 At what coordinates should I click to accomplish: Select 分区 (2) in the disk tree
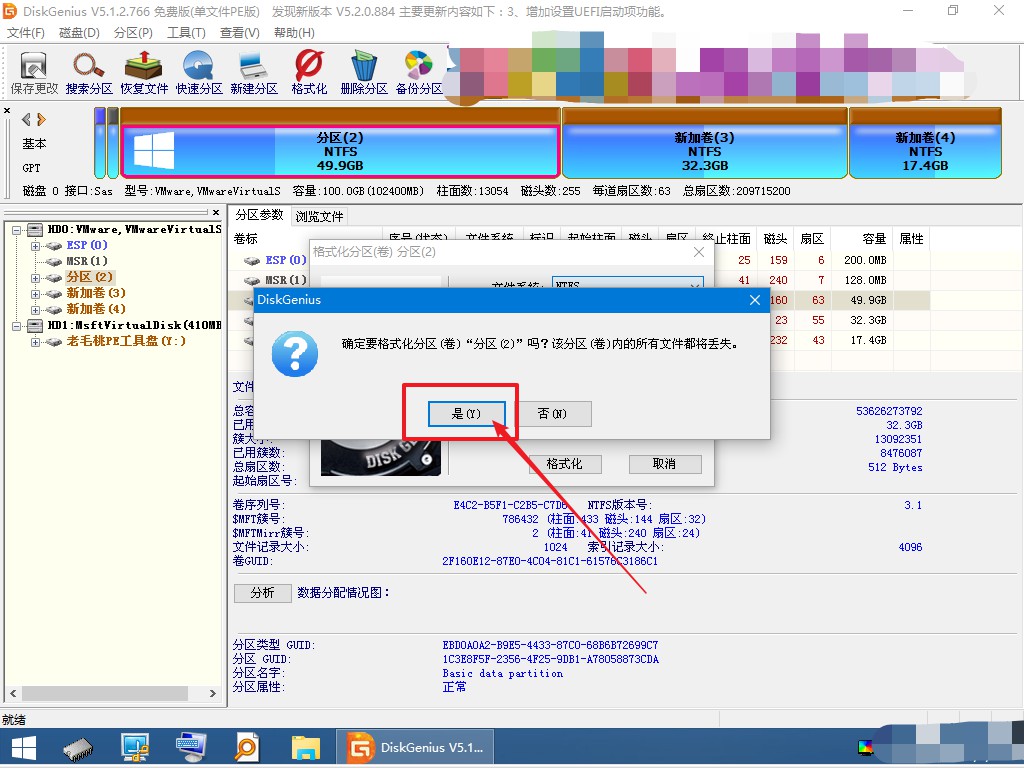[x=90, y=277]
